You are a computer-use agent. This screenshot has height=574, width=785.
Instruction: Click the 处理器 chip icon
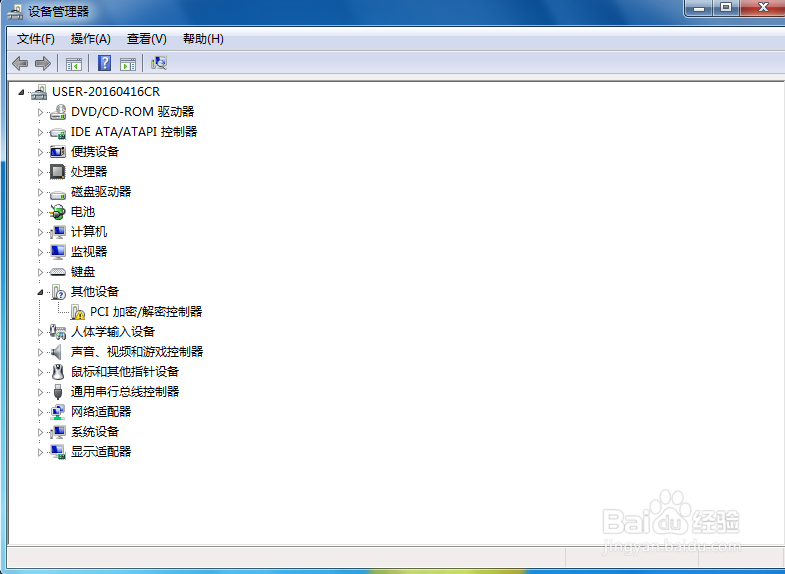[58, 172]
